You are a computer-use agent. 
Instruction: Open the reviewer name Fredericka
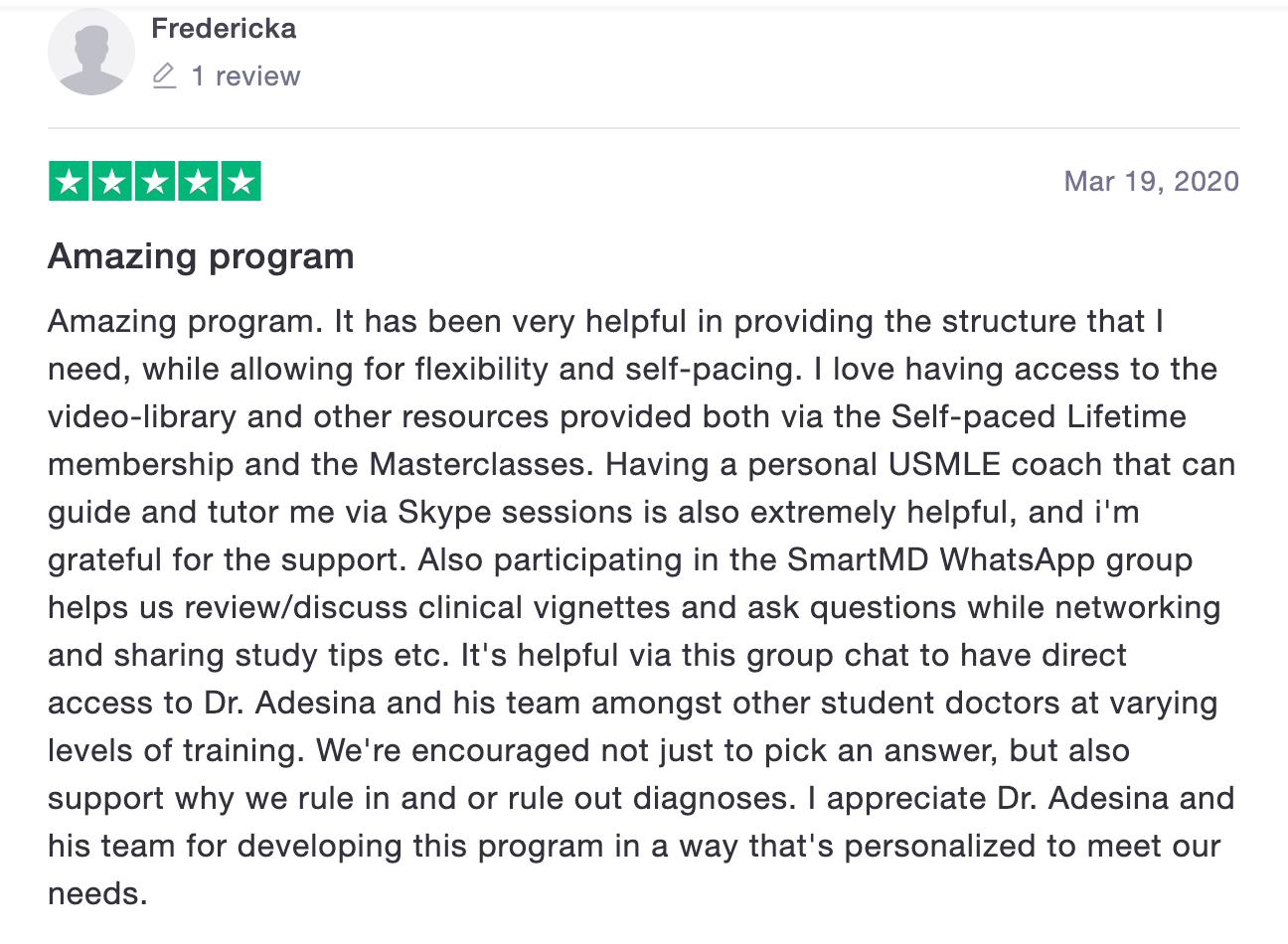(224, 28)
